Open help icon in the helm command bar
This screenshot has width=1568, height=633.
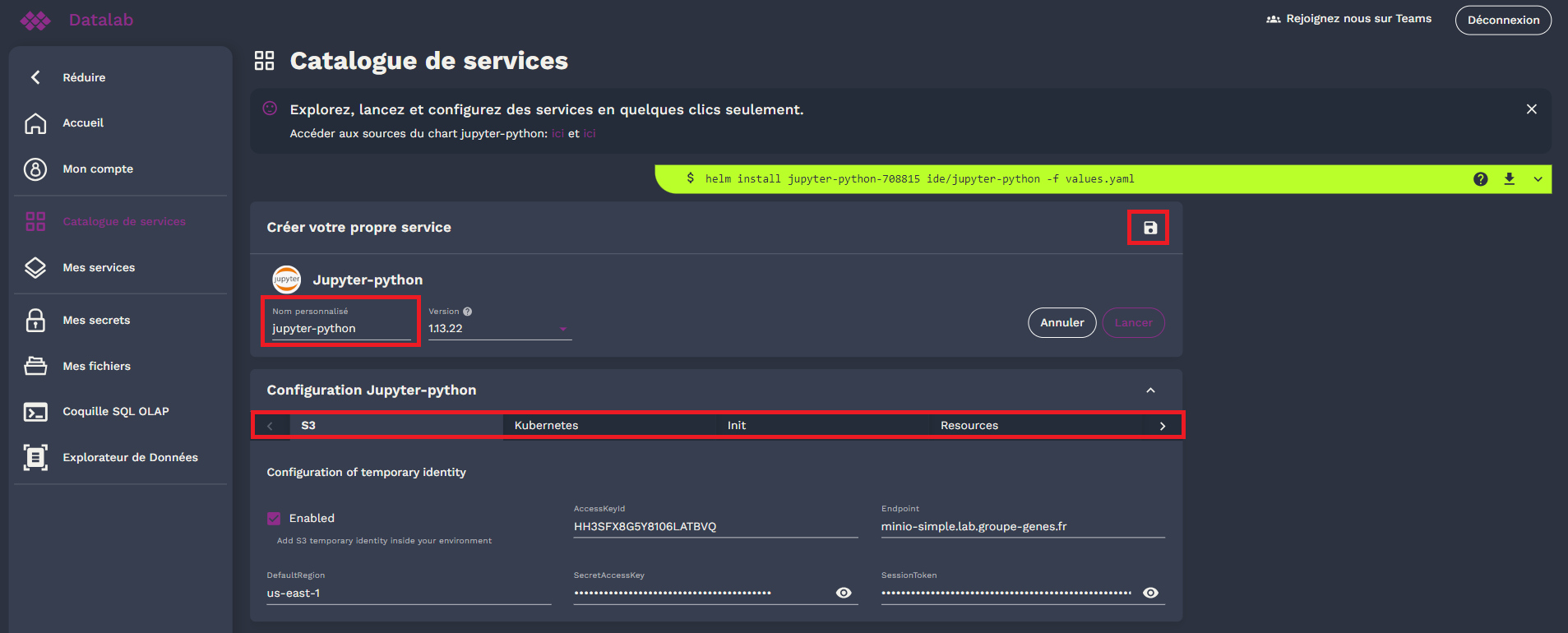[x=1480, y=179]
